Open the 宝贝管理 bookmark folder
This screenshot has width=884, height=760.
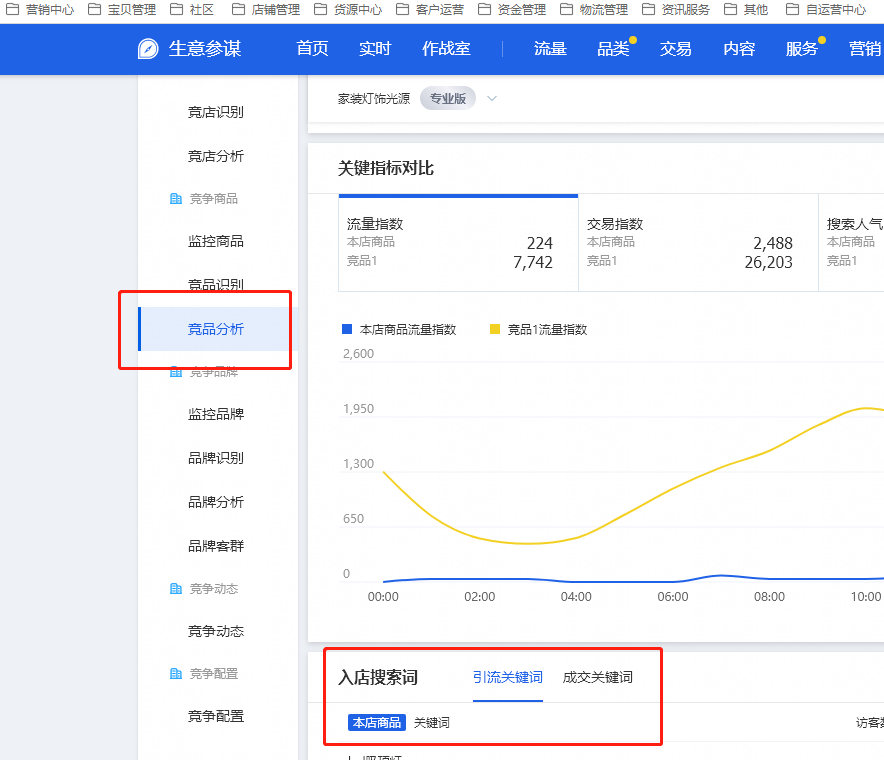click(x=120, y=10)
